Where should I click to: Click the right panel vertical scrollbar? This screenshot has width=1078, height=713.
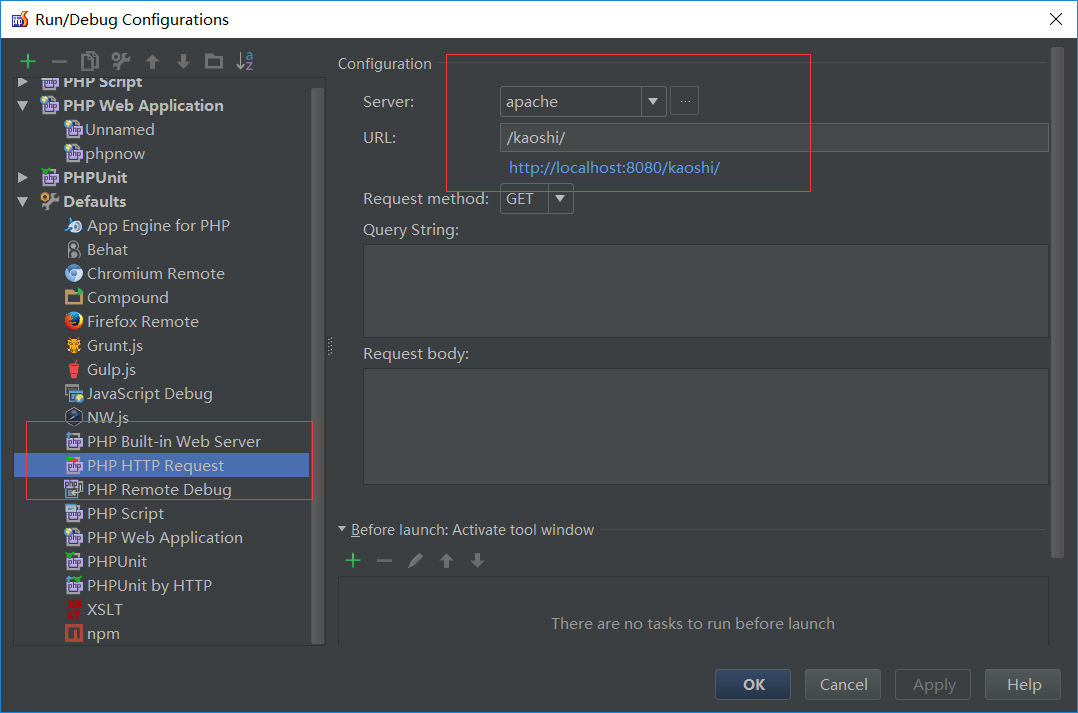coord(1057,303)
